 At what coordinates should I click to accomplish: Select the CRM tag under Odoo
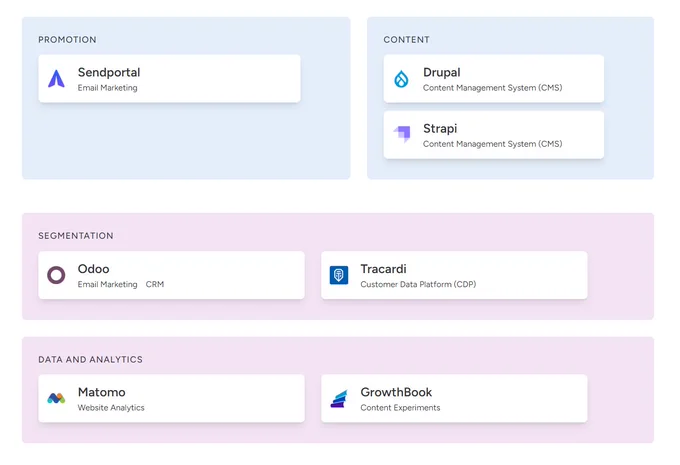point(155,284)
